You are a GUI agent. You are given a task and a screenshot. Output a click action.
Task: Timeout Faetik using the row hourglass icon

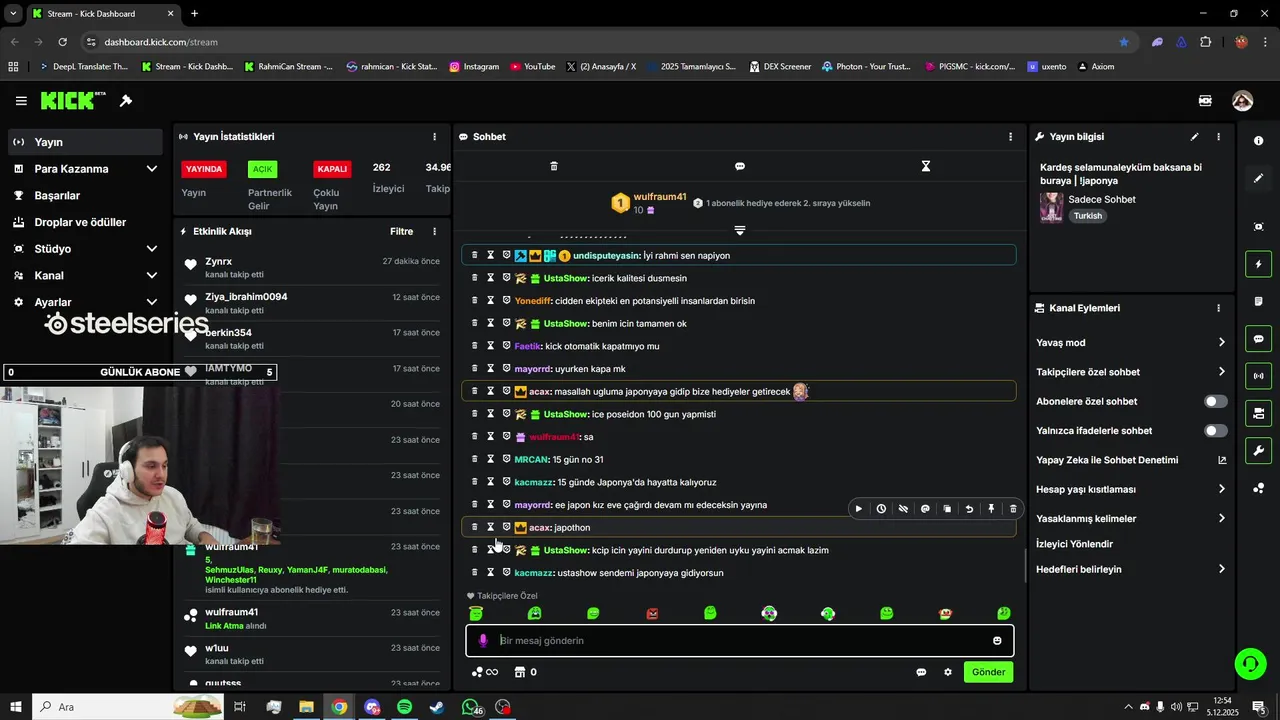pyautogui.click(x=490, y=346)
